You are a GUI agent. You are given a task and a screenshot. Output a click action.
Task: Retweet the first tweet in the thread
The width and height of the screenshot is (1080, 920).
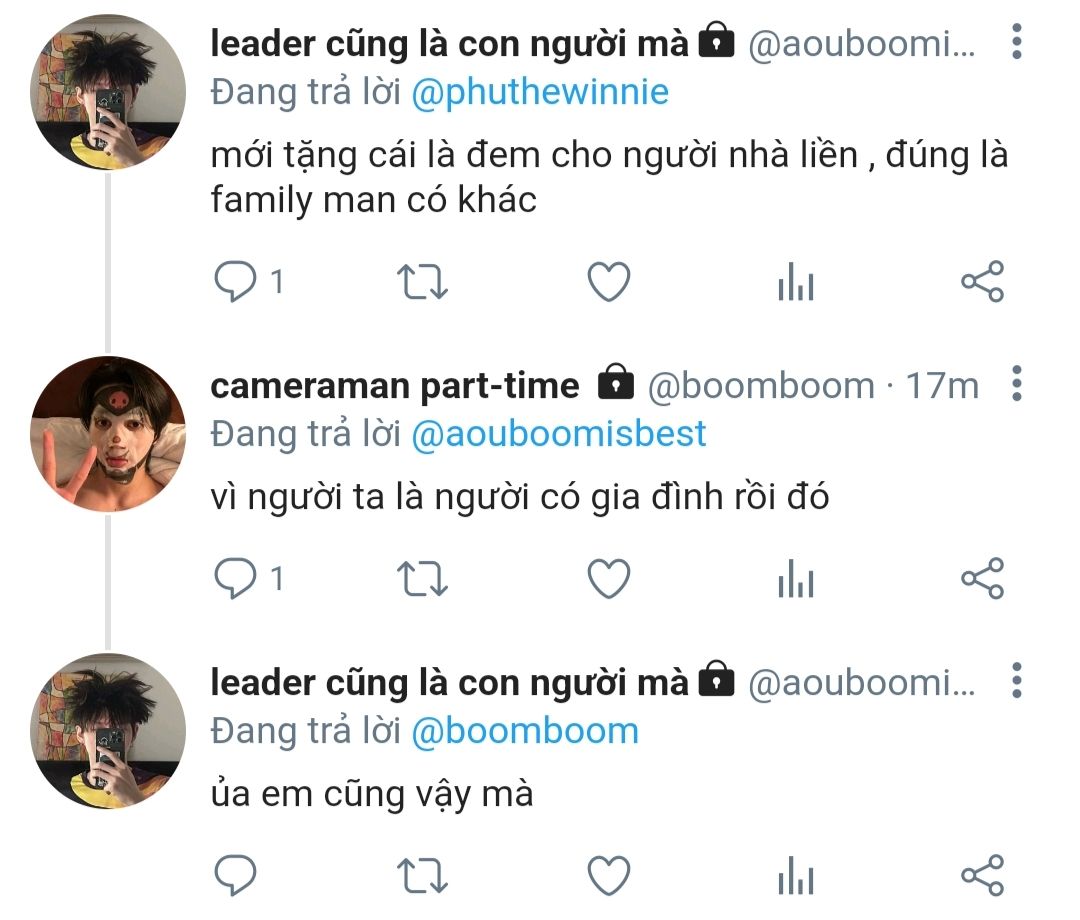coord(423,283)
